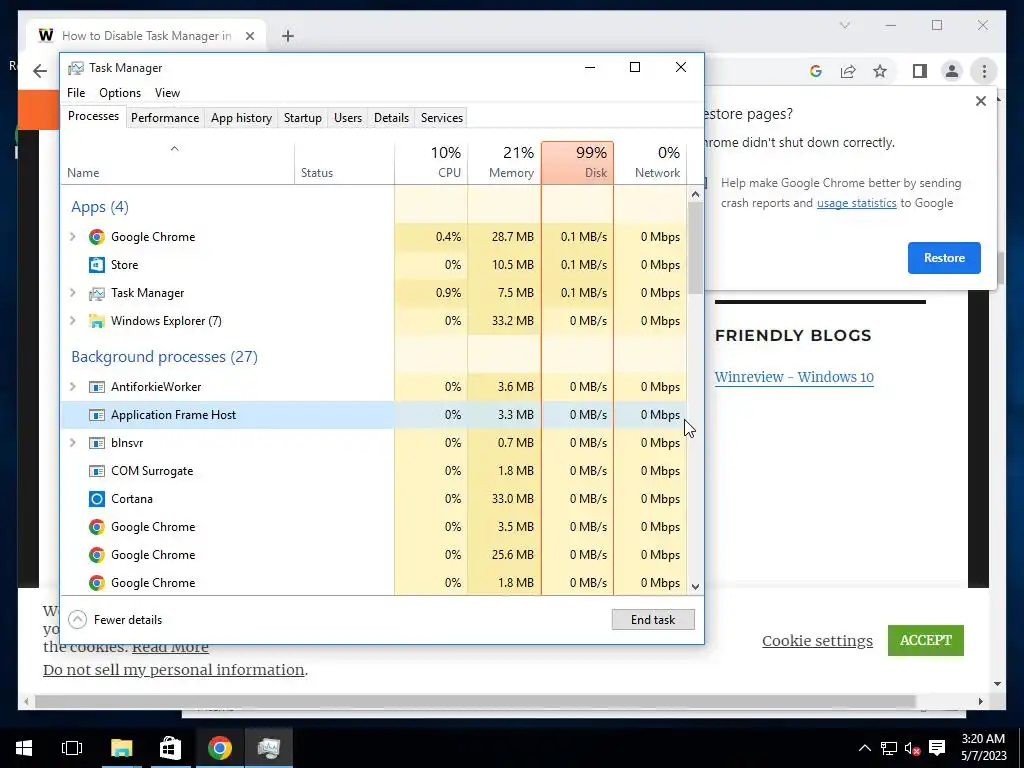Open Task View from the taskbar
The image size is (1024, 768).
tap(72, 748)
